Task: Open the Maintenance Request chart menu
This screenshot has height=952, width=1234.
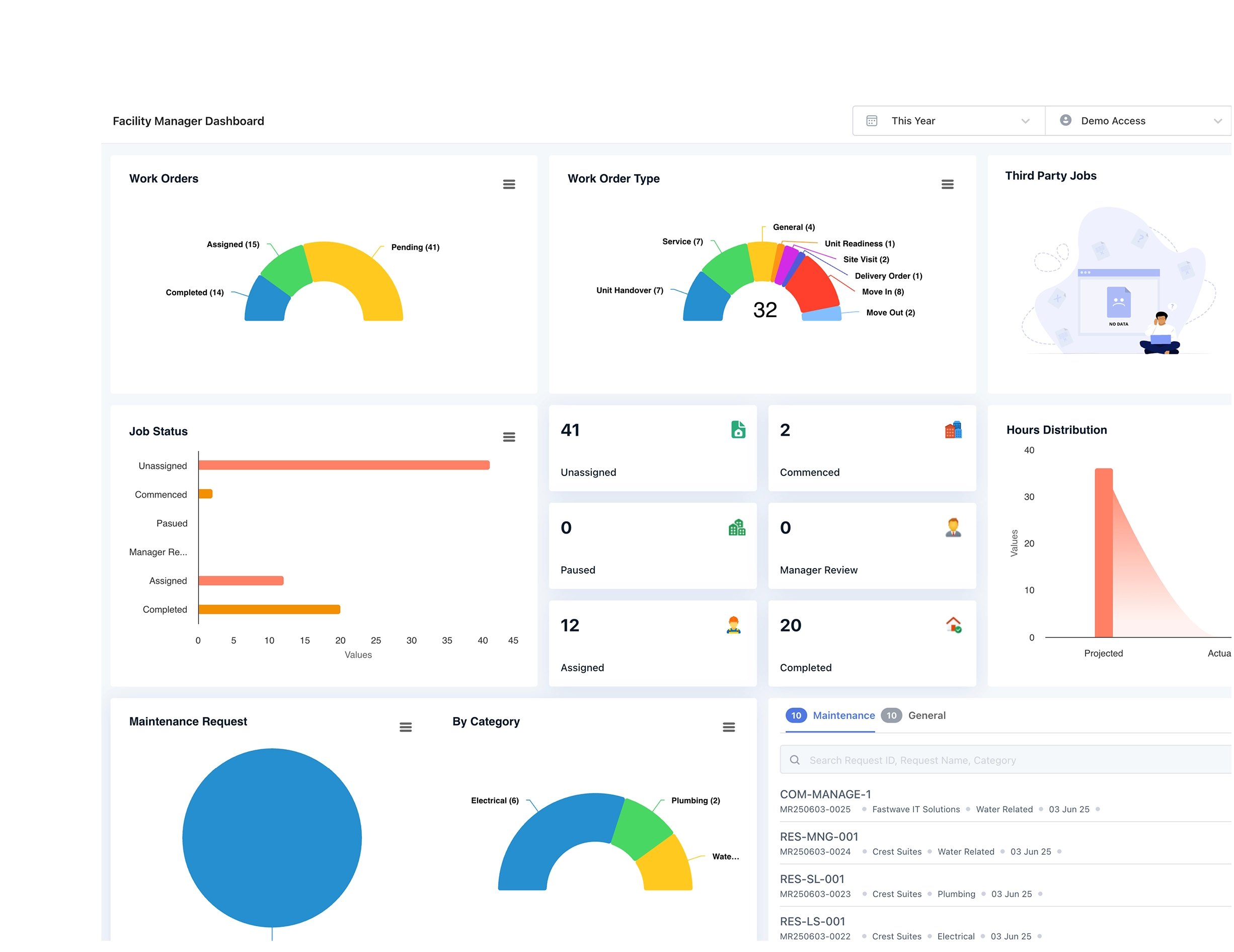Action: point(406,727)
